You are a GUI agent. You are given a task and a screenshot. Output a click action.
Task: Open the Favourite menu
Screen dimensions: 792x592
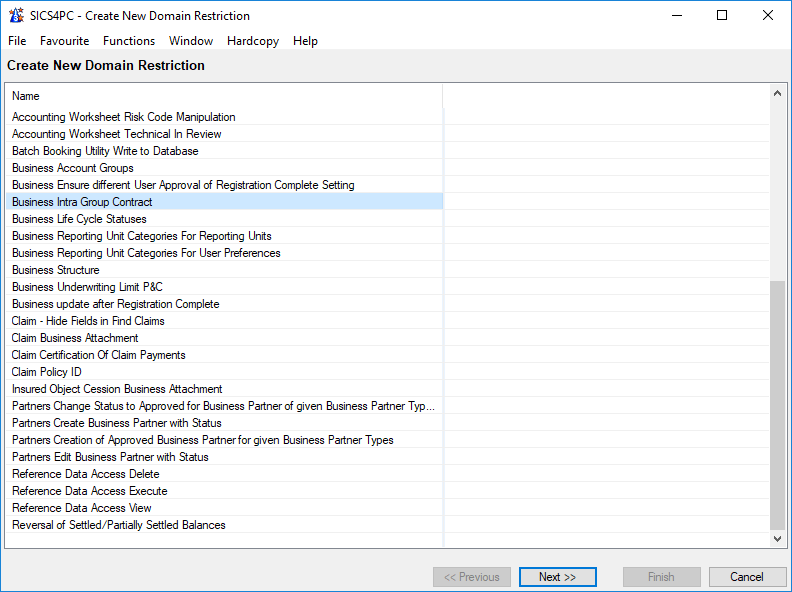coord(64,41)
